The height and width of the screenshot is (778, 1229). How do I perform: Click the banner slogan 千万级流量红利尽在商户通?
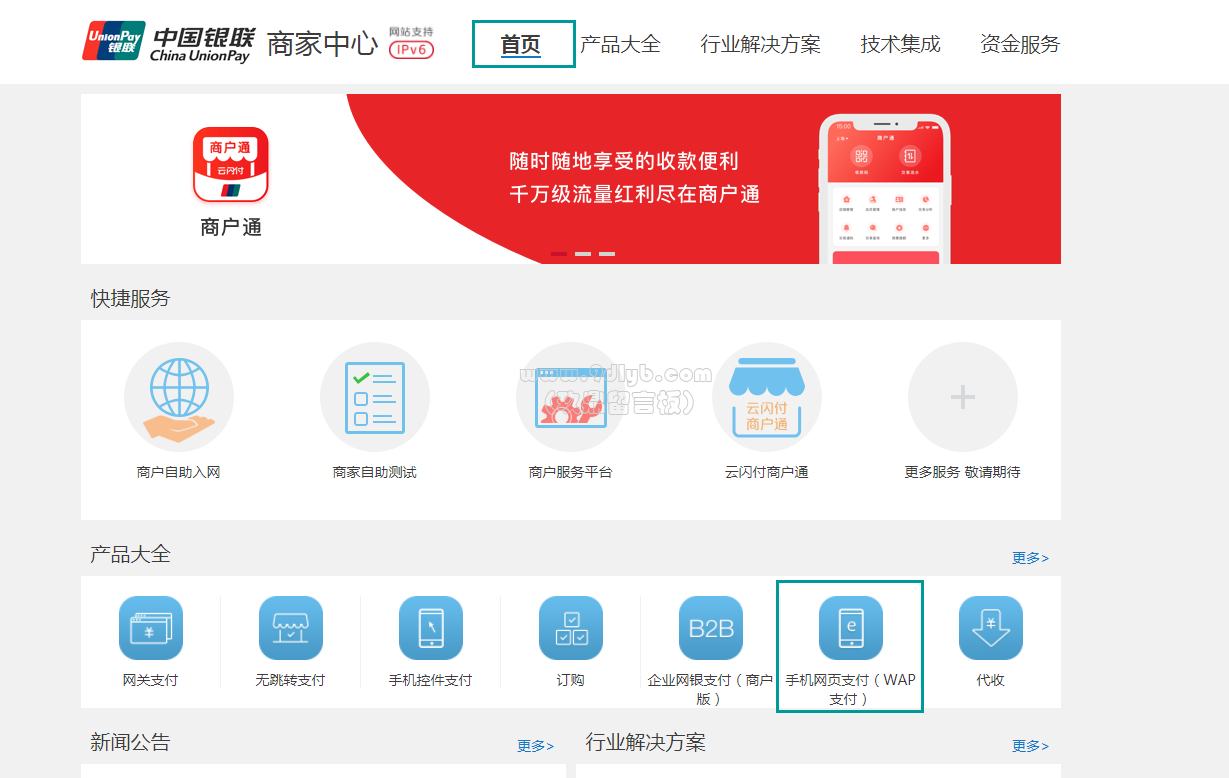635,194
